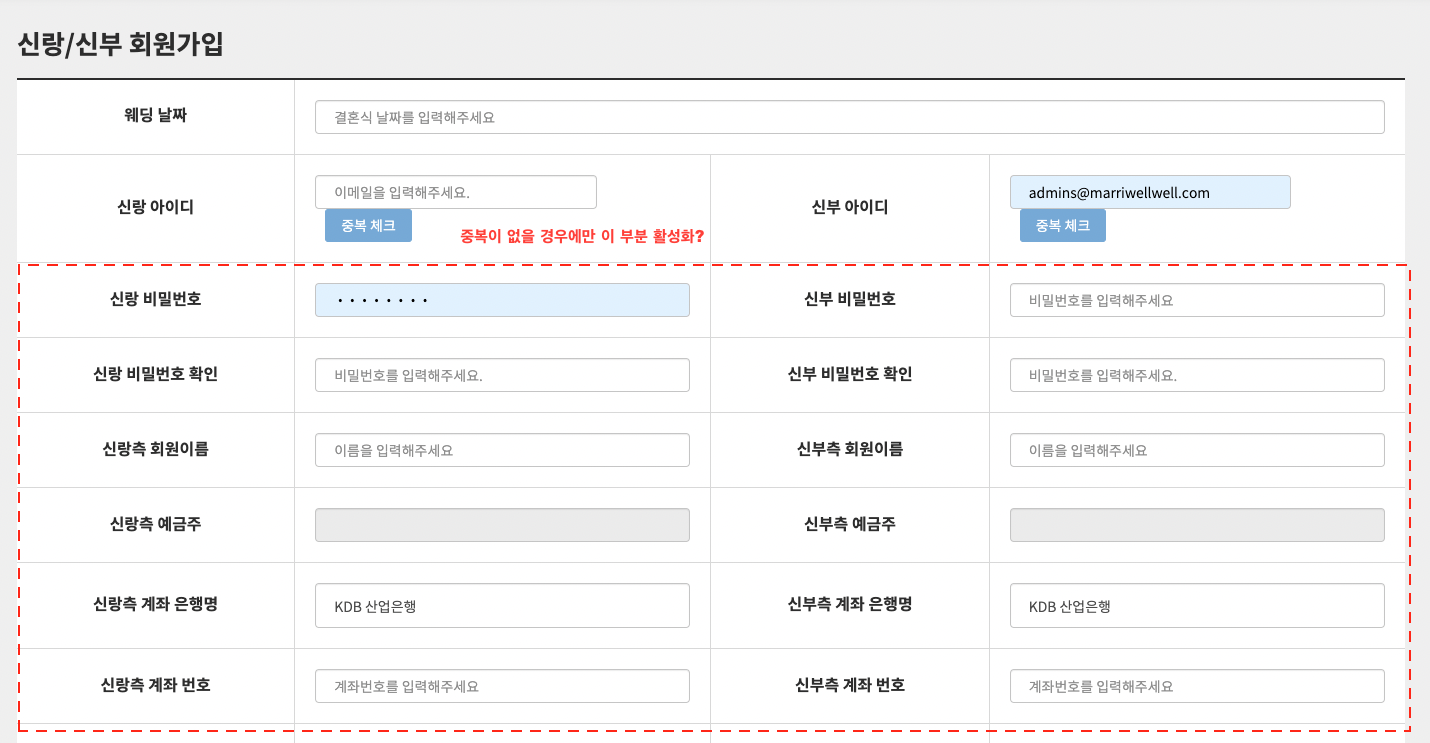Click the greyed 신랑측 예금주 field
Image resolution: width=1430 pixels, height=743 pixels.
tap(502, 525)
